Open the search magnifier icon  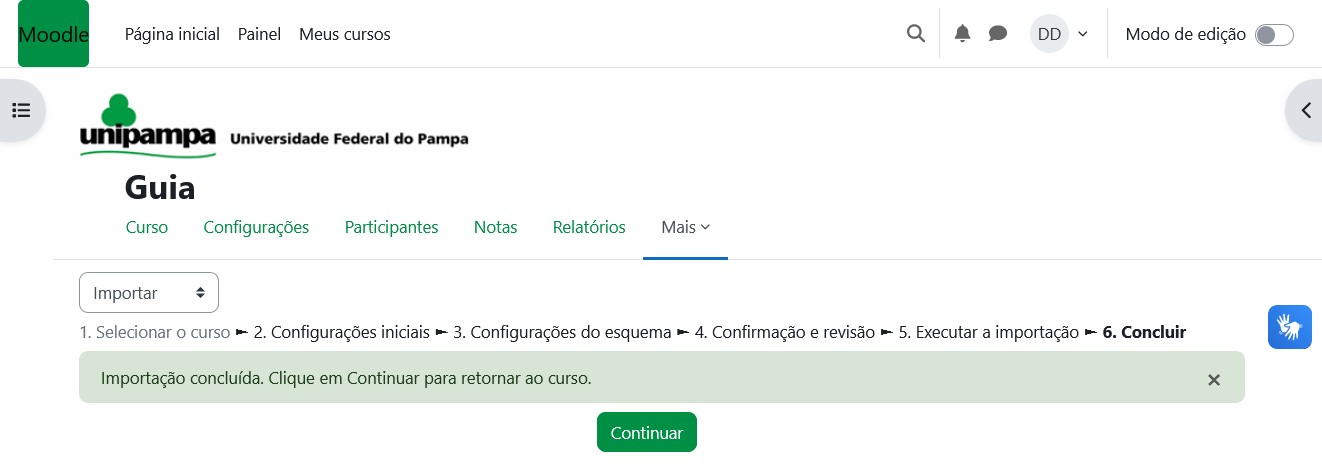915,34
